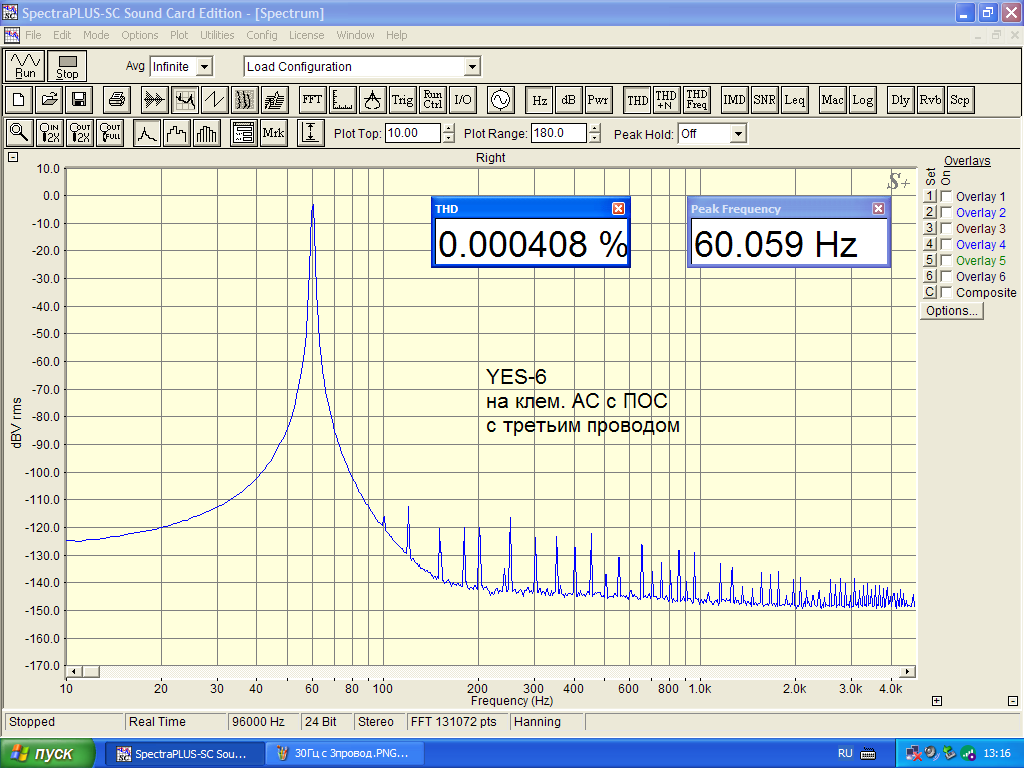Open the FFT settings icon

pyautogui.click(x=312, y=100)
